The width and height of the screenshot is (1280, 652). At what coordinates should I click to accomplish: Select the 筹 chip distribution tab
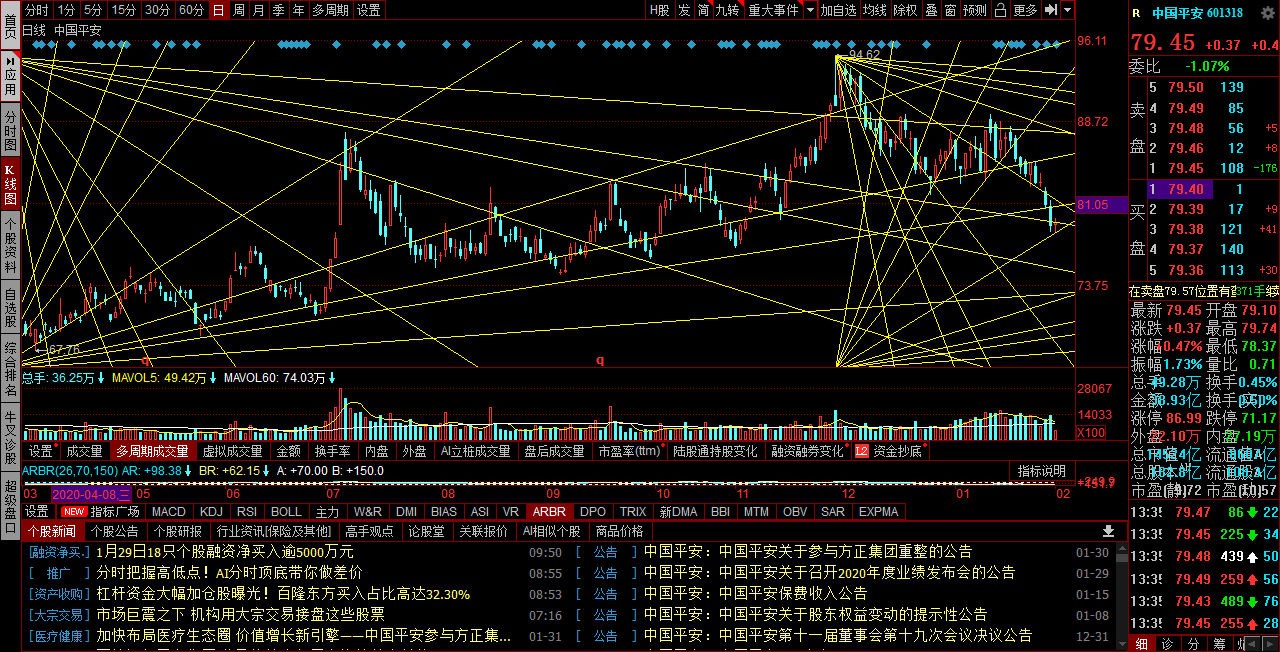click(1220, 644)
